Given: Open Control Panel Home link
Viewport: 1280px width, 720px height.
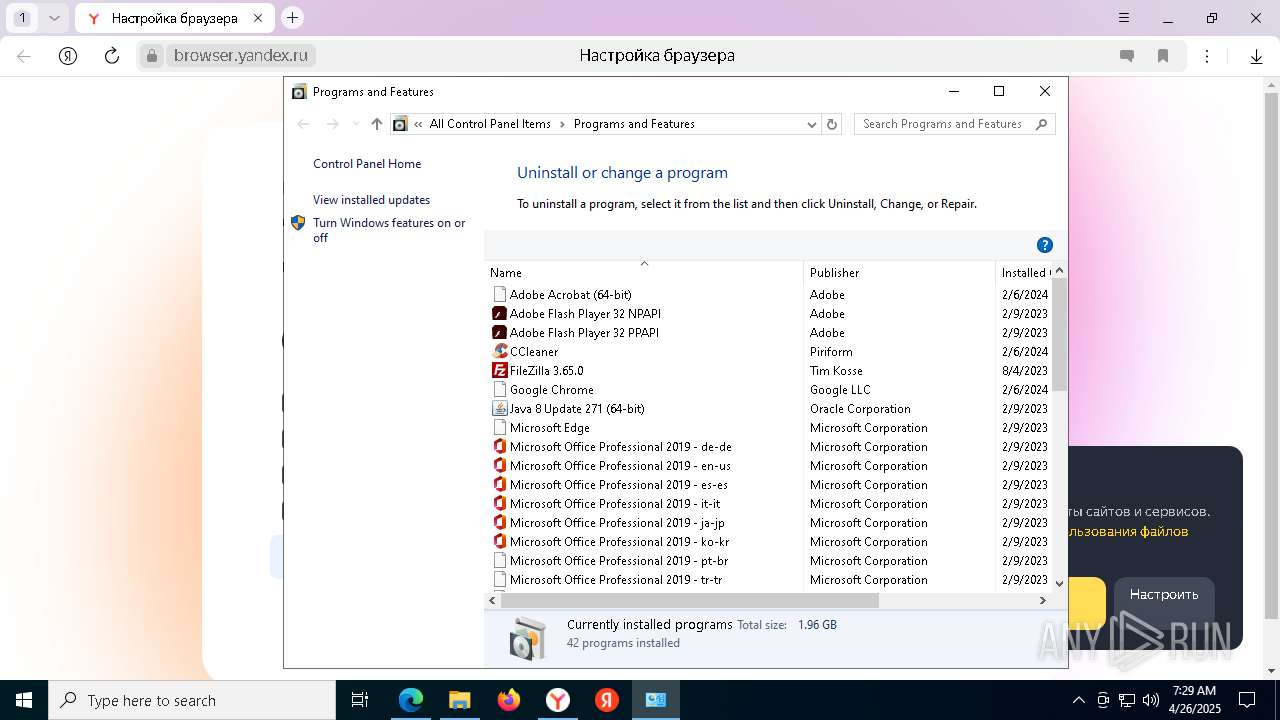Looking at the screenshot, I should [367, 164].
